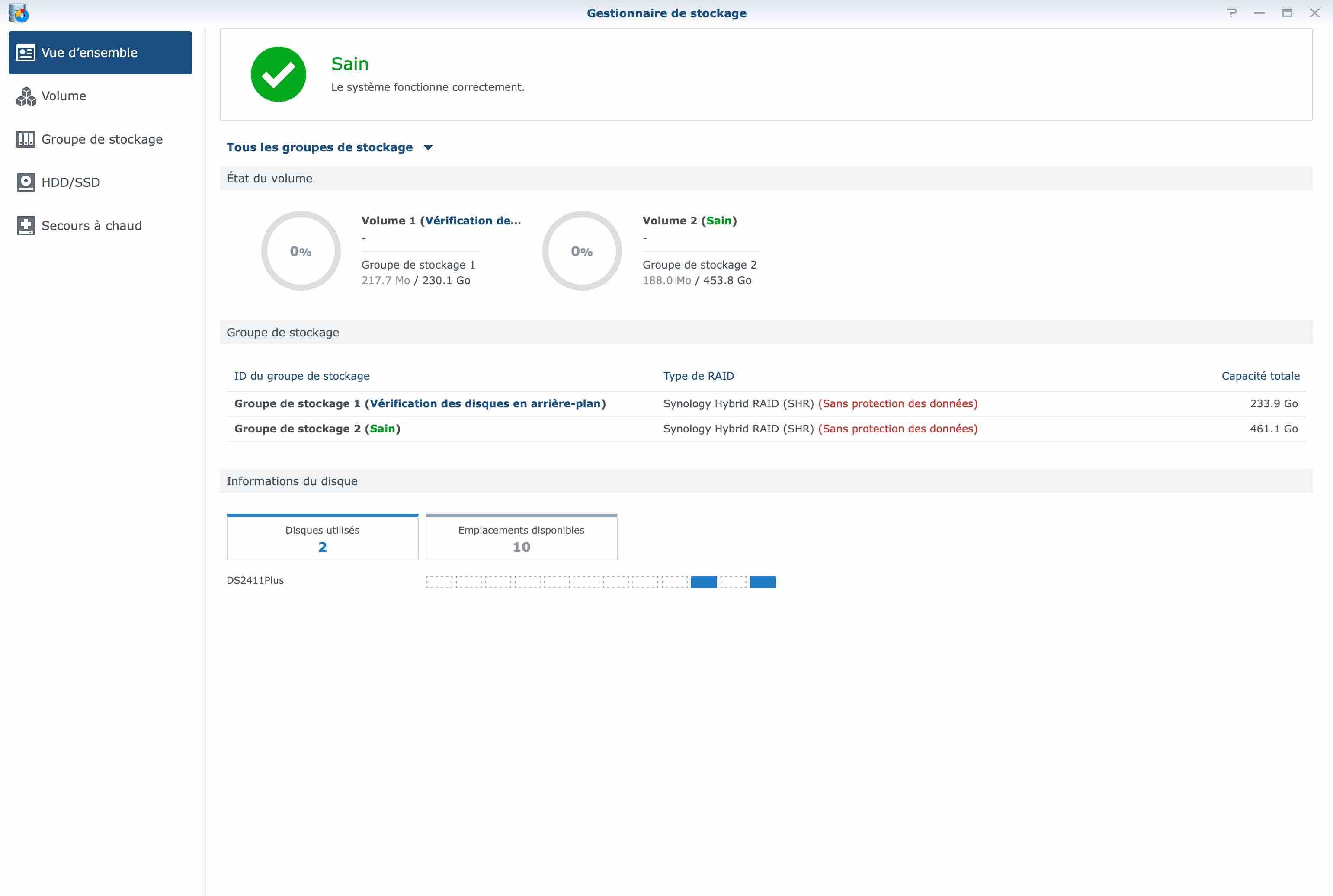Open the help question mark icon
Screen dimensions: 1333x896
[x=1232, y=13]
